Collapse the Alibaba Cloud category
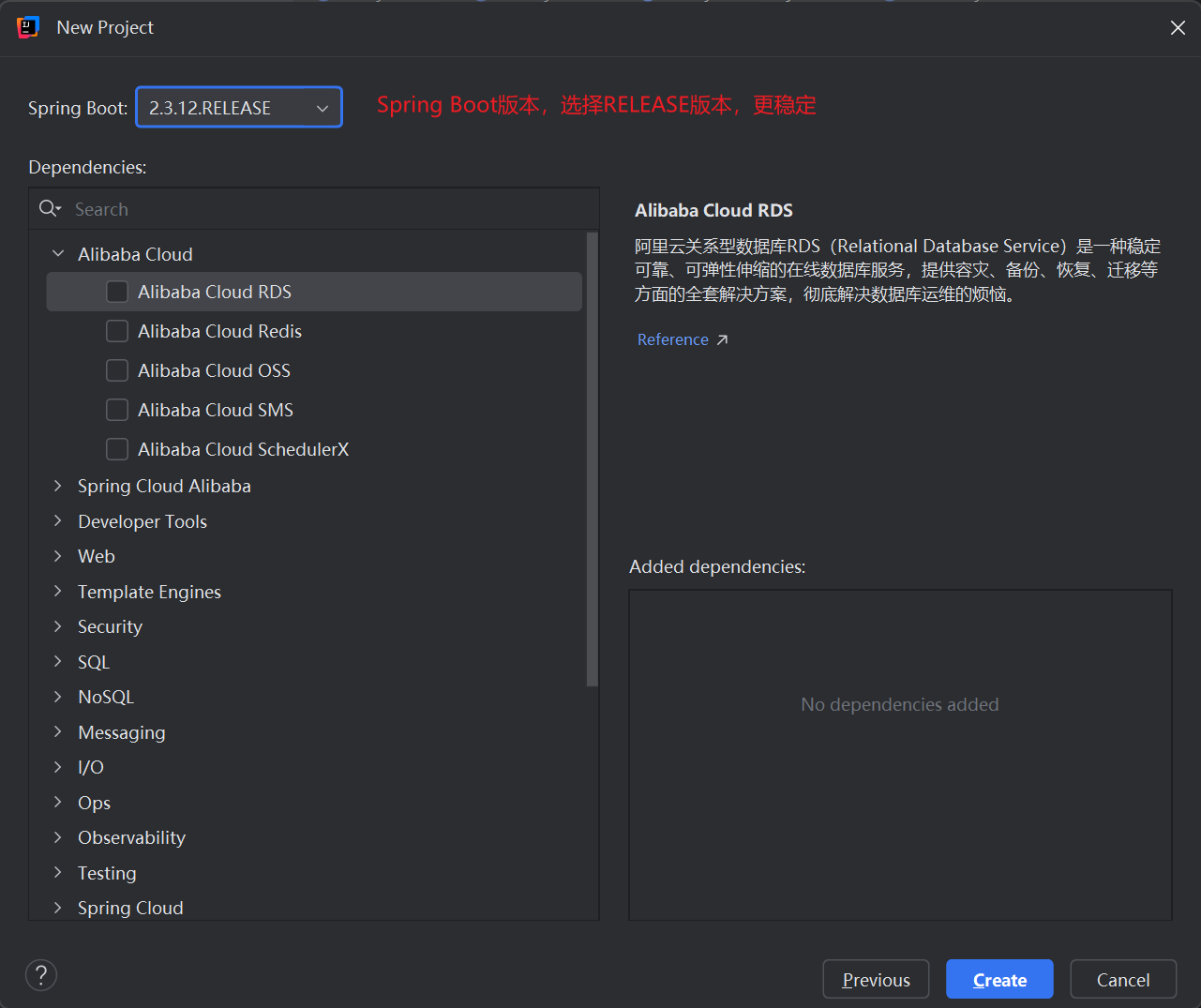 tap(58, 254)
